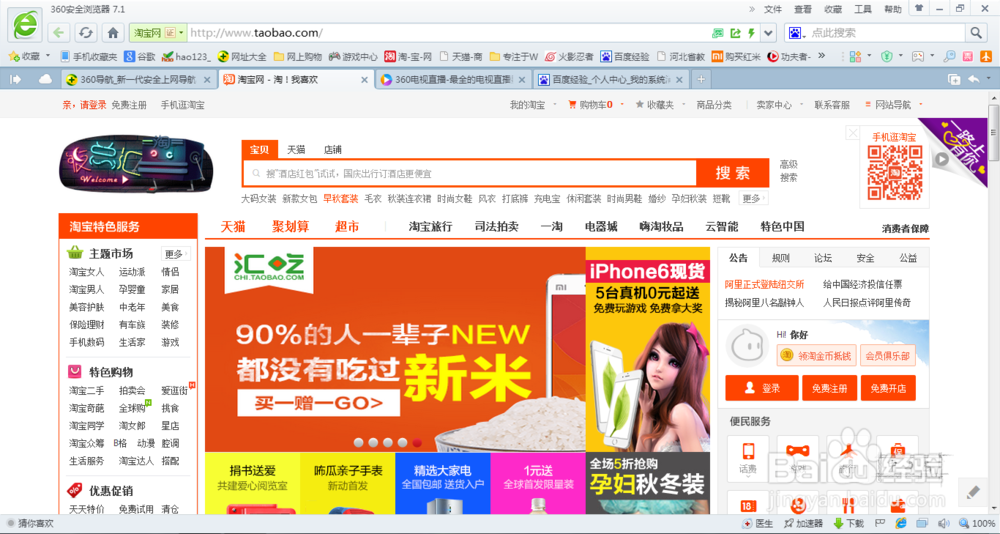Screen dimensions: 1000x534
Task: Click the green shield online-banking icon
Action: coord(886,56)
